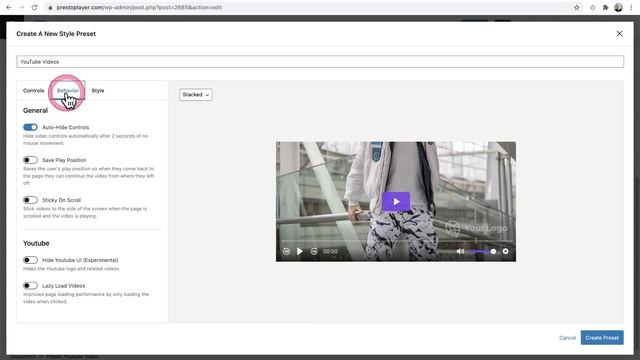Click the fast-forward icon in player controls
The image size is (640, 360).
point(314,251)
